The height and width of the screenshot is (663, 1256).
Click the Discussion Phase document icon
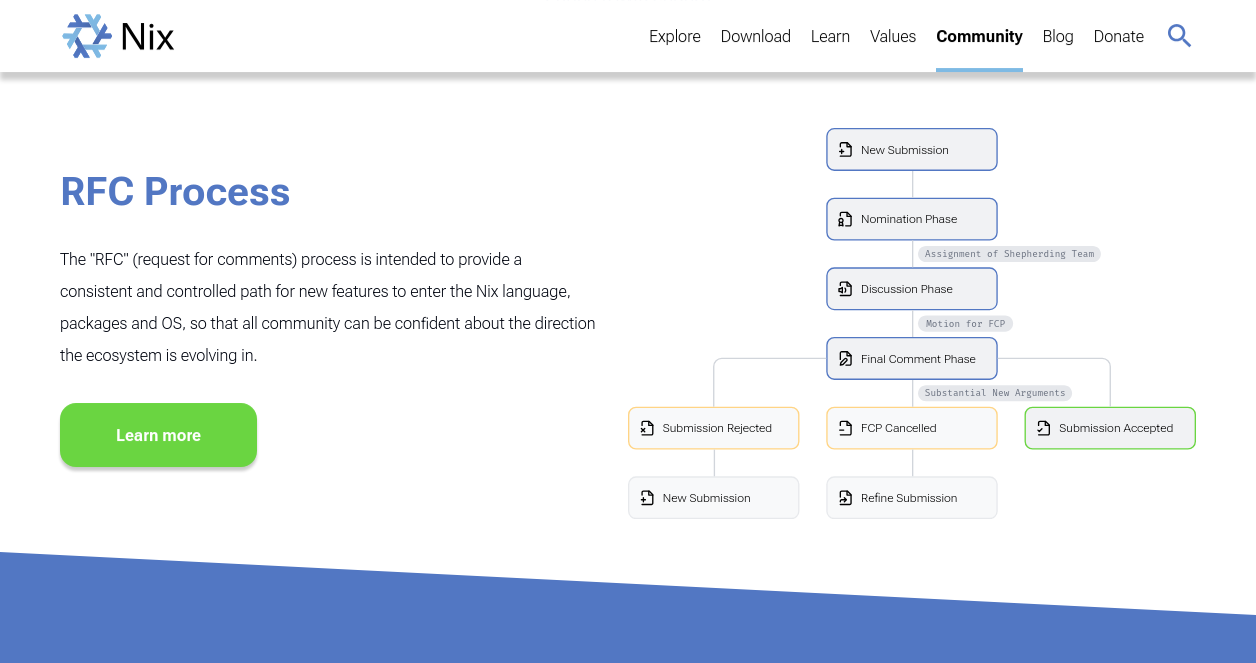click(x=847, y=288)
